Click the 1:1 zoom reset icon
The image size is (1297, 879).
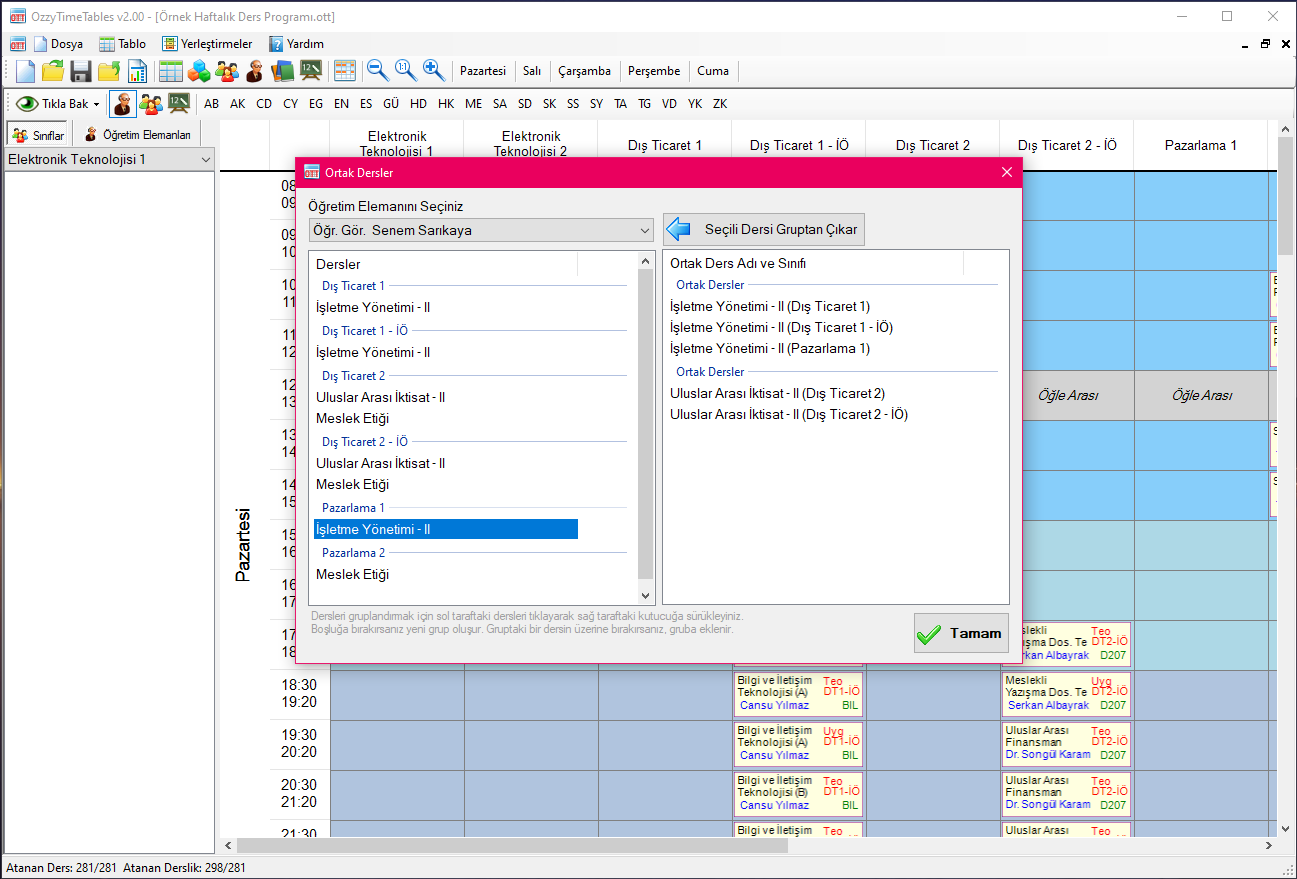[x=403, y=70]
